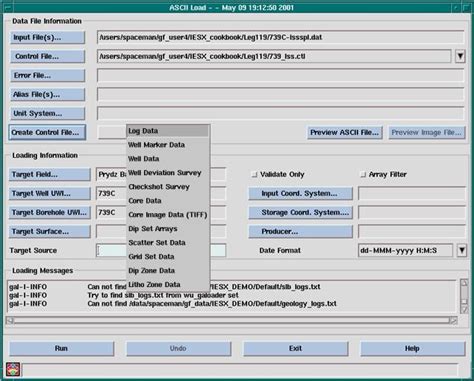Expand the Control File dropdown arrow
This screenshot has height=381, width=474.
click(460, 56)
